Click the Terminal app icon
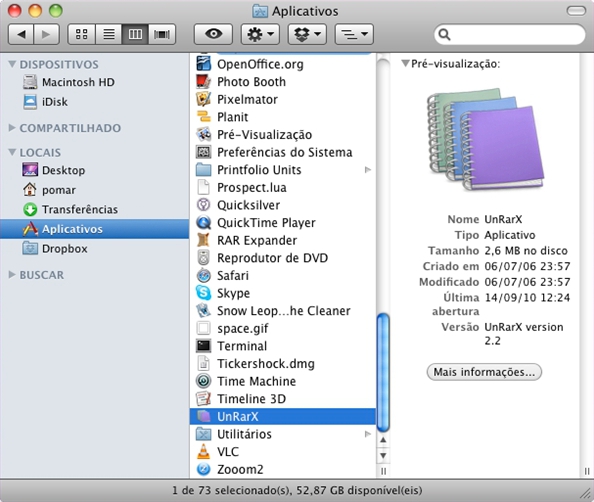The image size is (594, 502). point(203,346)
